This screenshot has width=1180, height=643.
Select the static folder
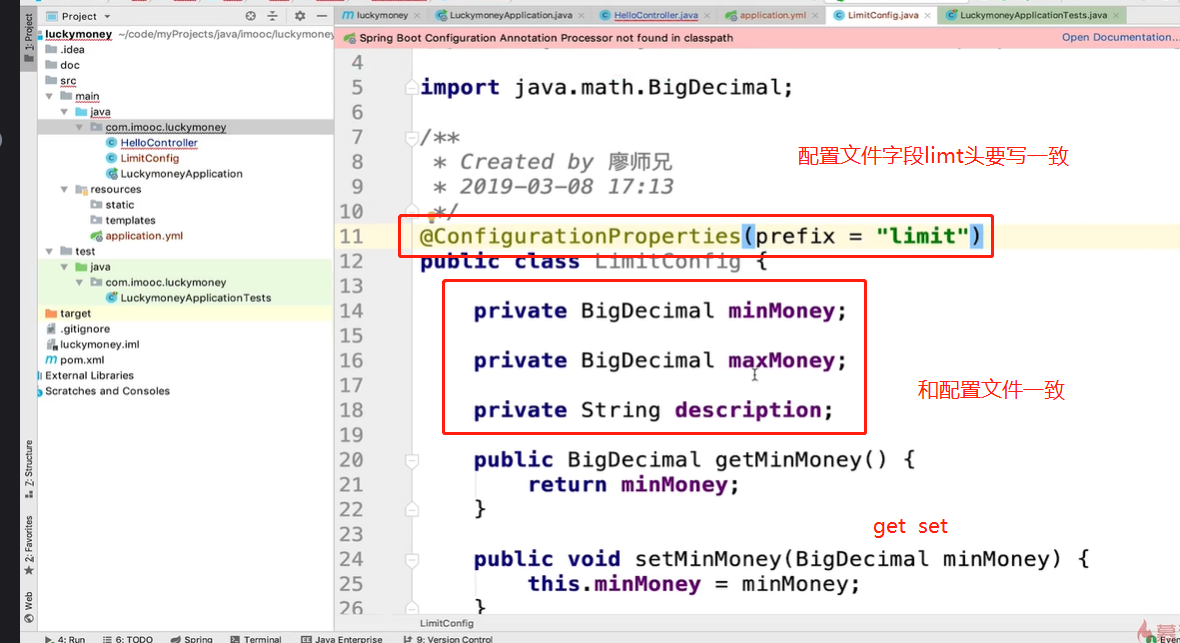tap(120, 205)
